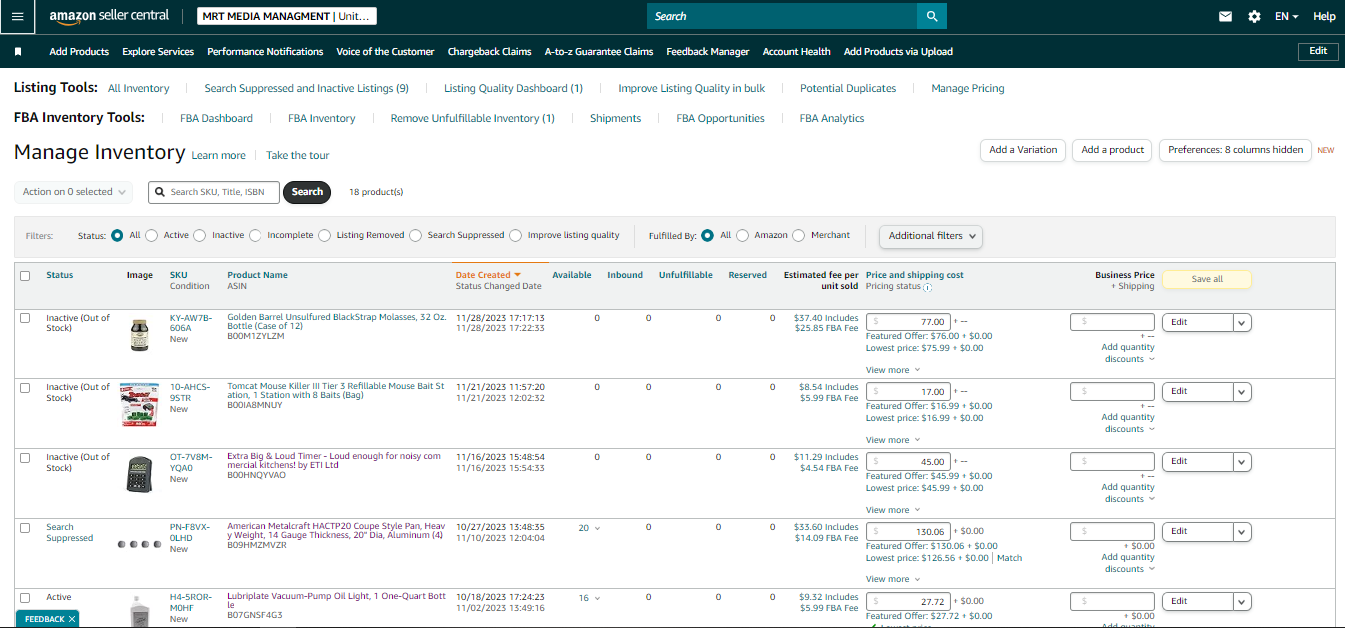1345x628 pixels.
Task: Click Remove Unfulfillable Inventory link
Action: [x=472, y=118]
